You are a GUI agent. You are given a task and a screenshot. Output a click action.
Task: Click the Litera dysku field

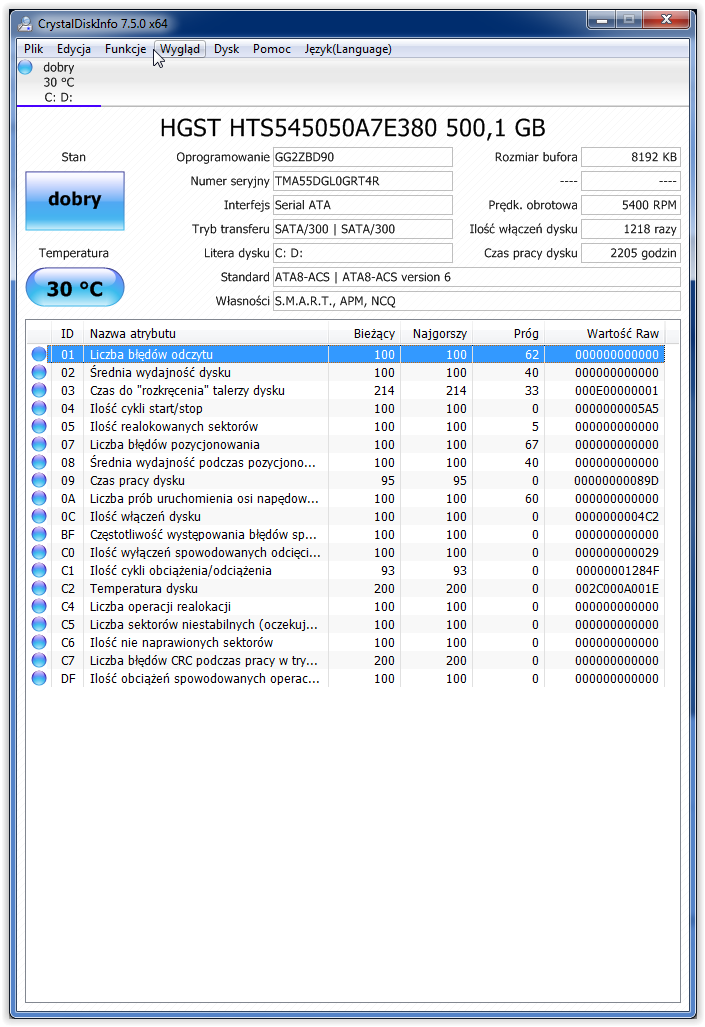point(362,253)
